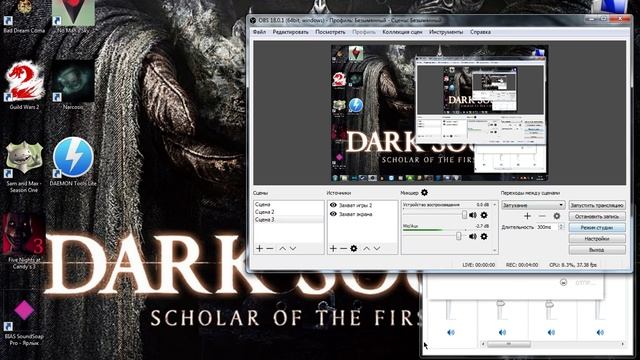Open the transition properties gear icon

(x=557, y=216)
